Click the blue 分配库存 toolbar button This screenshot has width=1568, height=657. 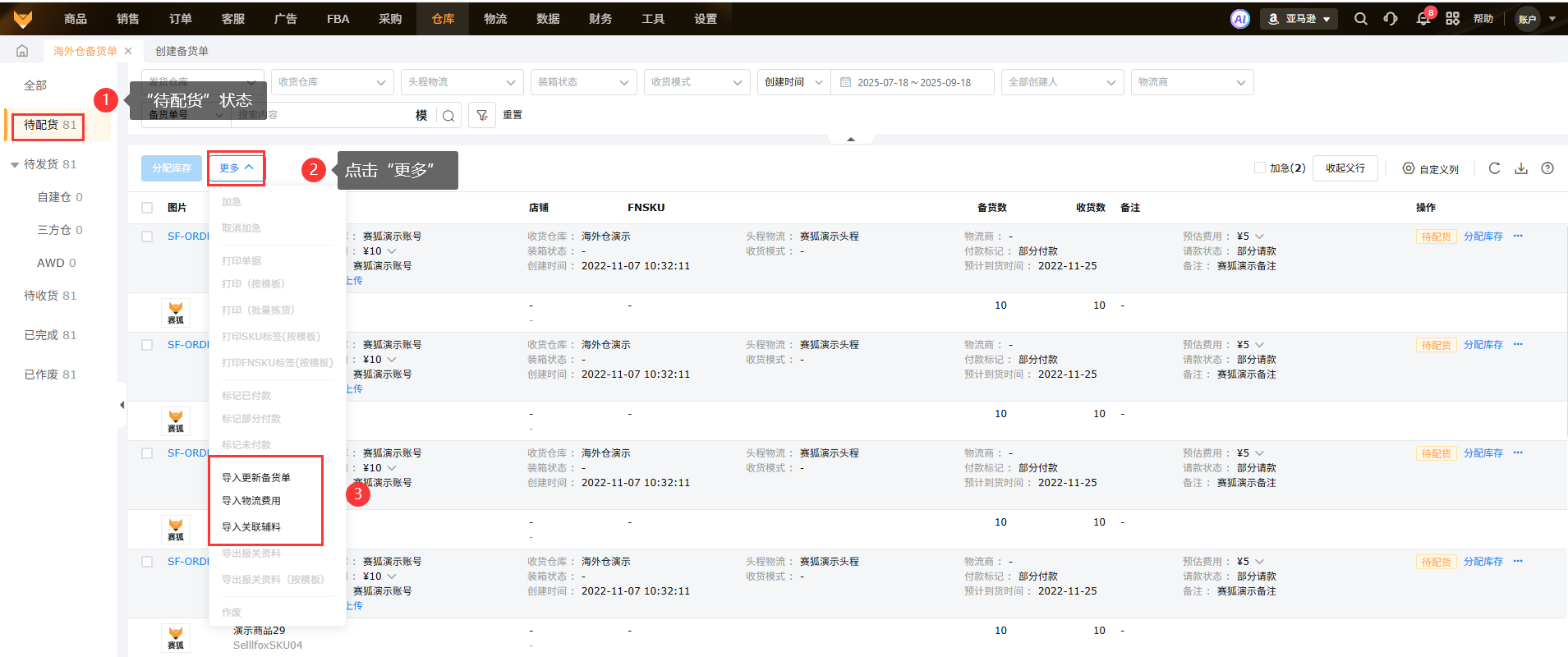pos(172,168)
